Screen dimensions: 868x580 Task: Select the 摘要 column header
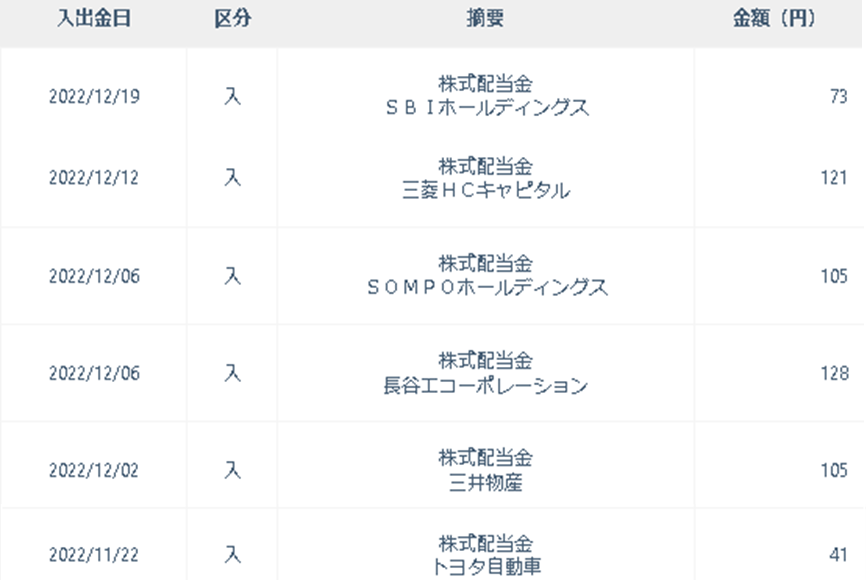point(485,19)
